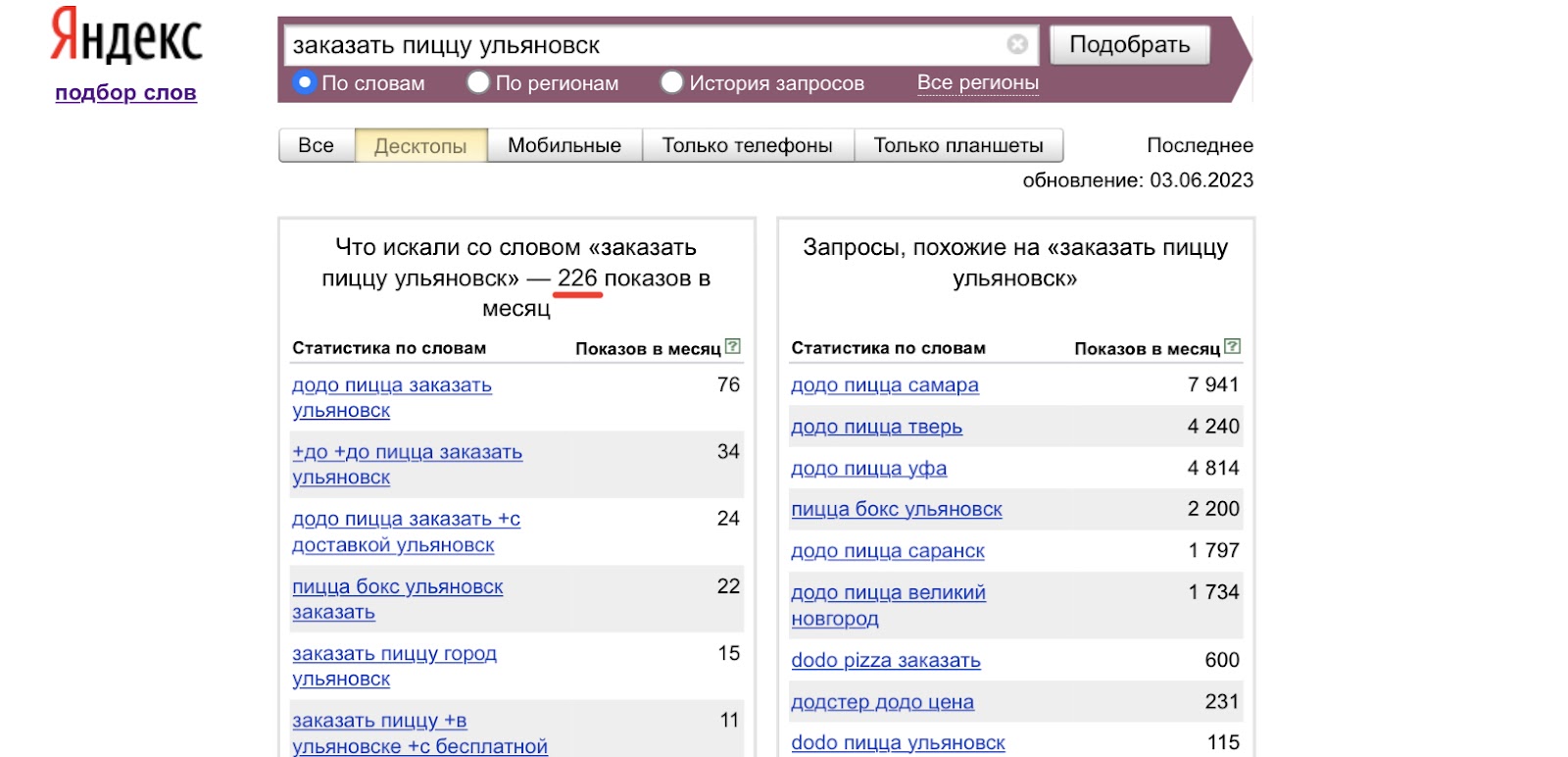Viewport: 1568px width, 757px height.
Task: Open dodo pizza заказать link
Action: (886, 660)
